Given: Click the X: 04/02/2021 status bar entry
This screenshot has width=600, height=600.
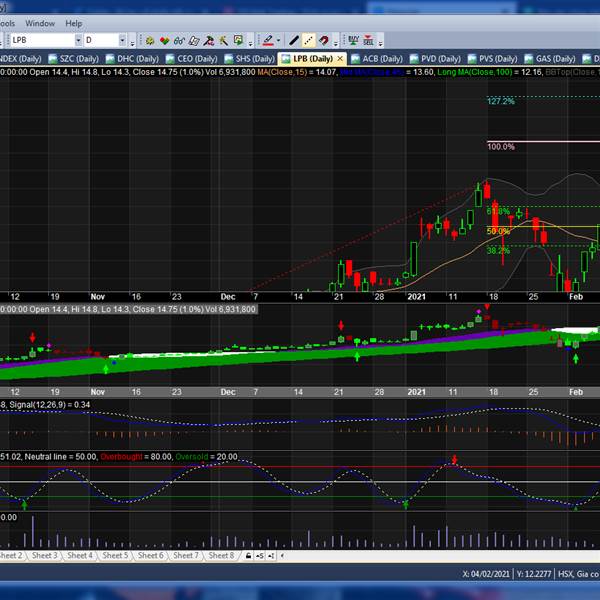Looking at the screenshot, I should point(486,574).
